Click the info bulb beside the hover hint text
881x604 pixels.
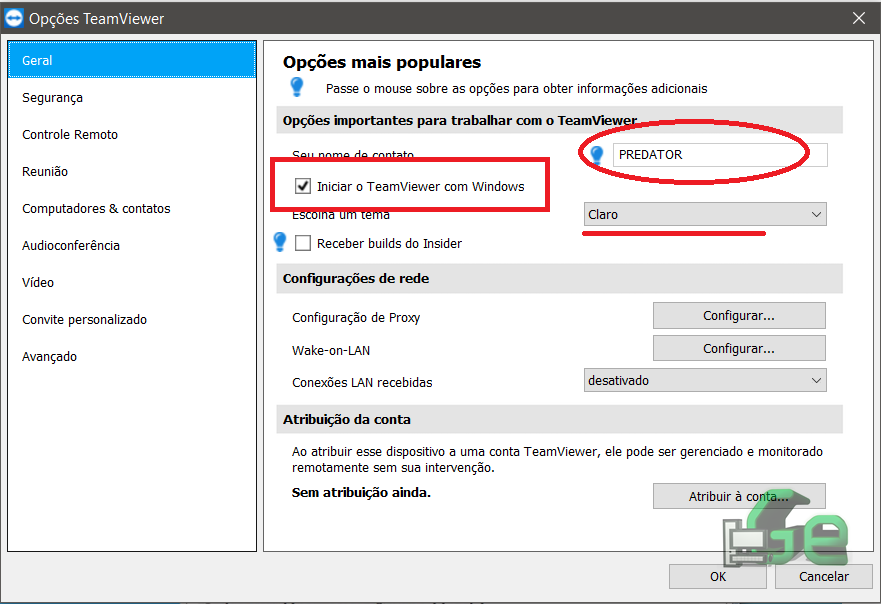297,87
